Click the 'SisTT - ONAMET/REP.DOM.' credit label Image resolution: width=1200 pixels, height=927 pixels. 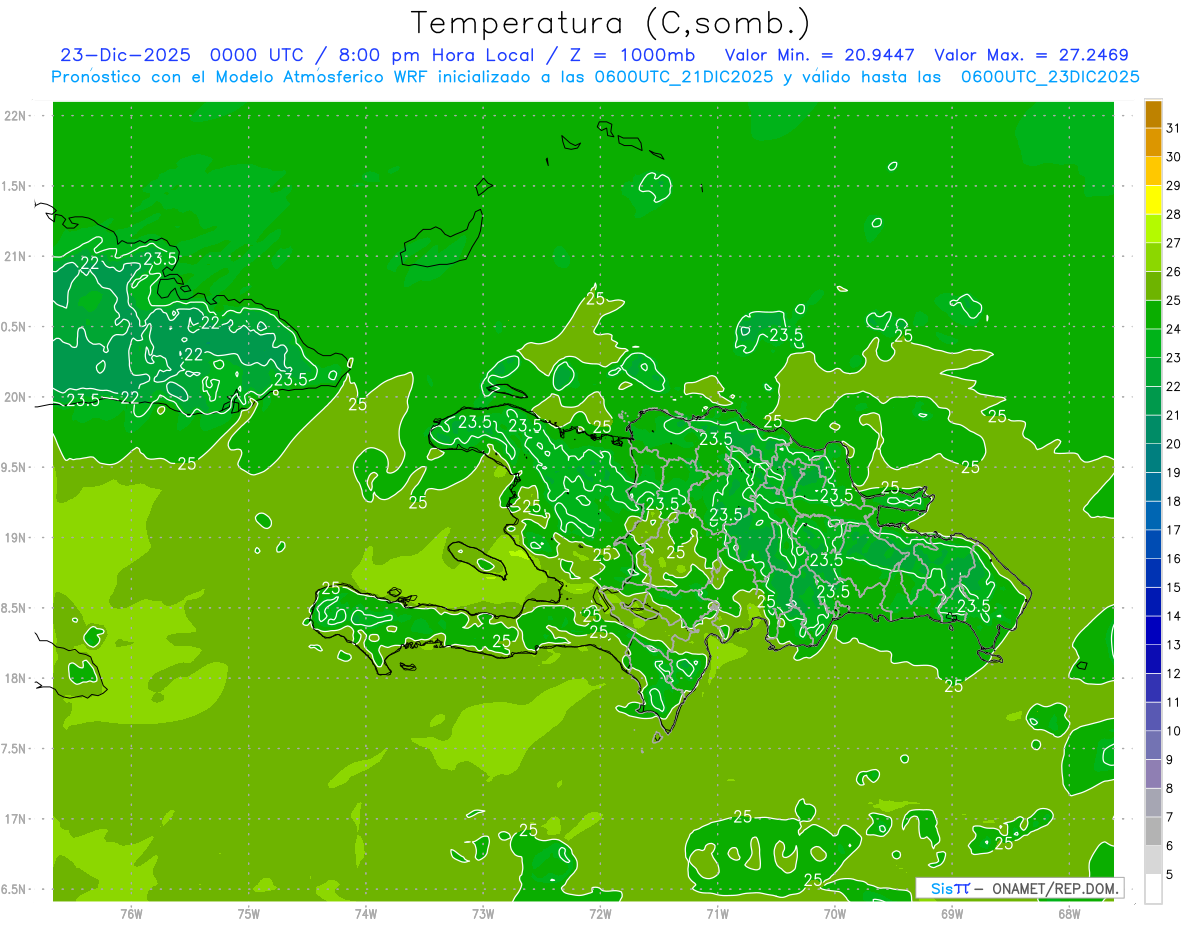click(x=1019, y=888)
